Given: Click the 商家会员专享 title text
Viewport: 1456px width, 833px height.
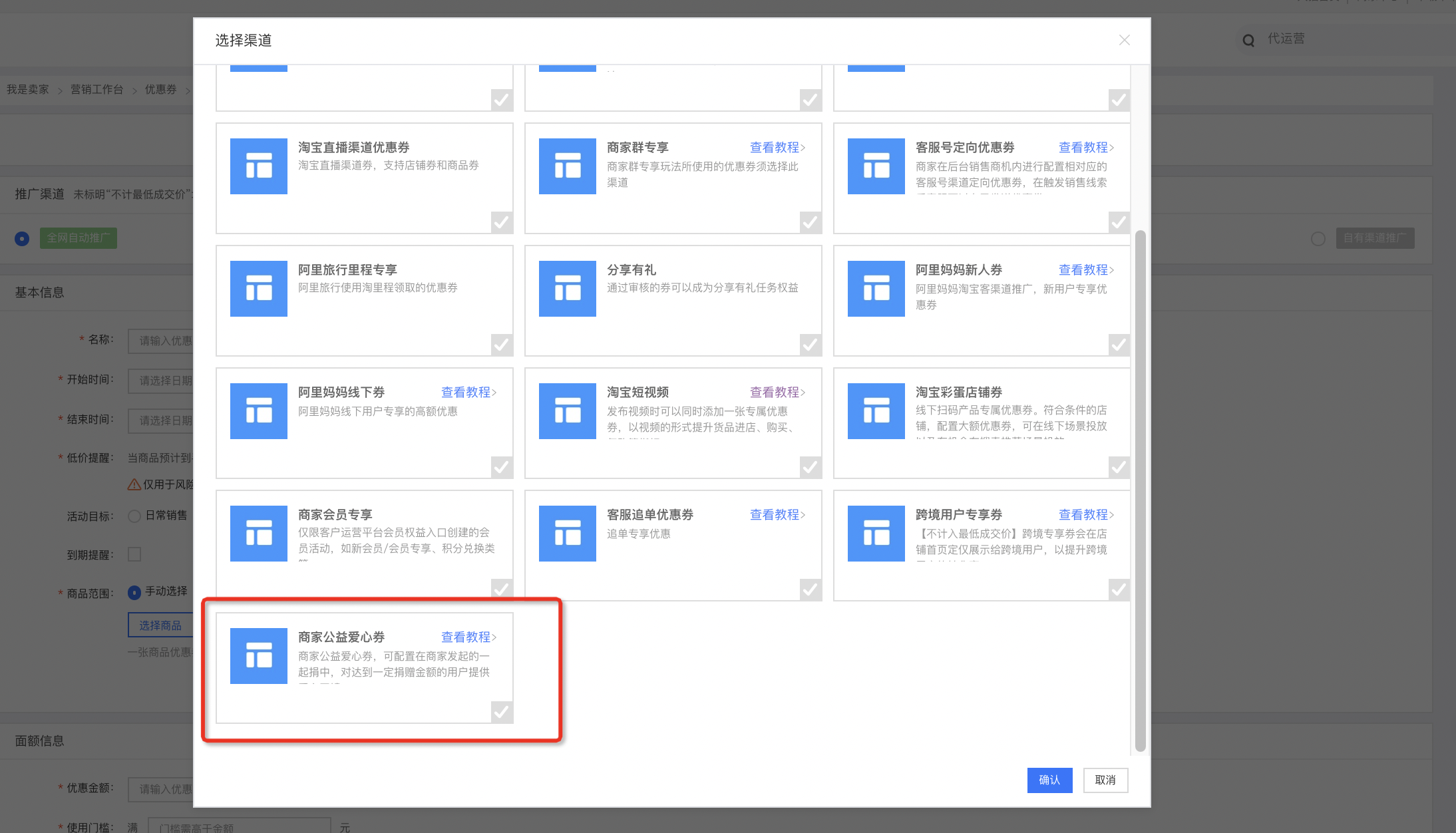Looking at the screenshot, I should pos(335,515).
